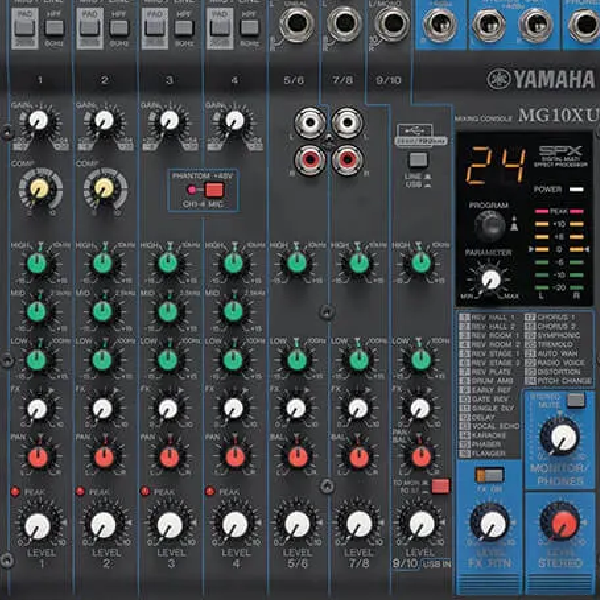
Task: Click the green LOW EQ knob on channel 7/8
Action: pos(359,360)
